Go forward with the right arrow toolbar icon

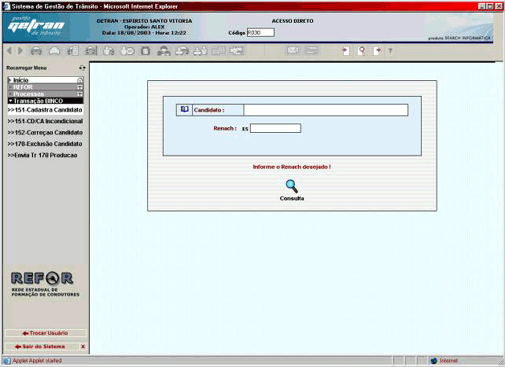point(20,51)
